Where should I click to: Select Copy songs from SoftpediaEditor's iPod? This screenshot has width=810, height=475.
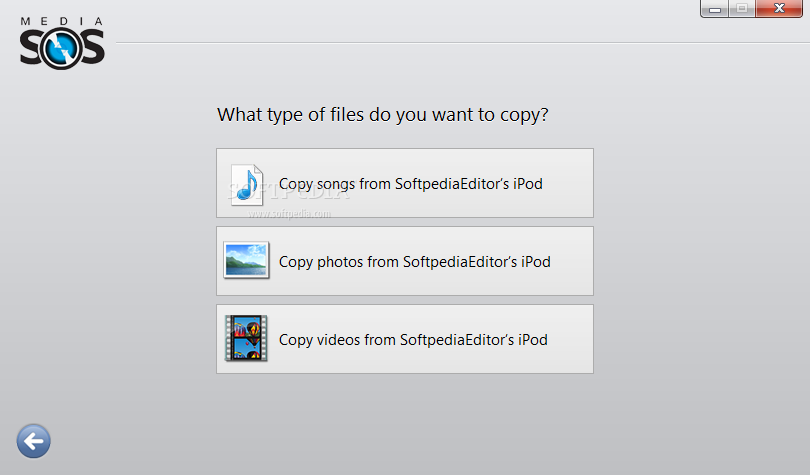click(x=405, y=183)
